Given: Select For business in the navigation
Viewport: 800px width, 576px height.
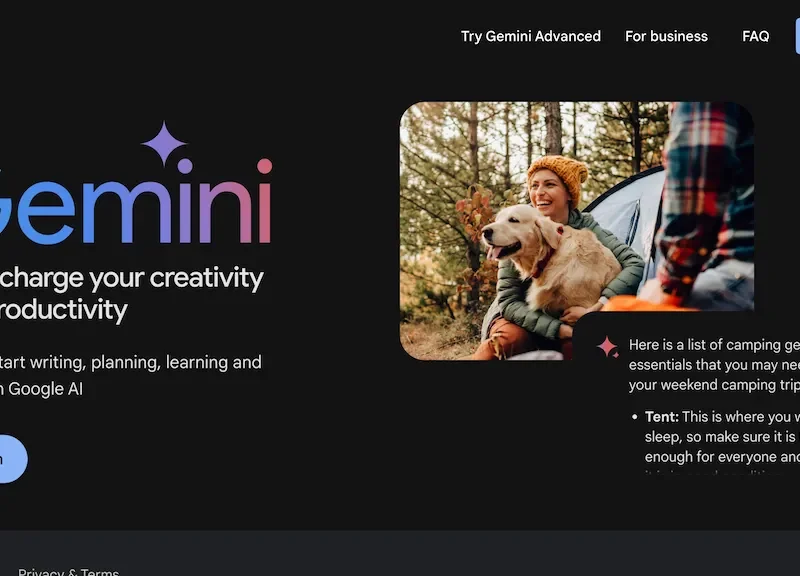Looking at the screenshot, I should [666, 36].
